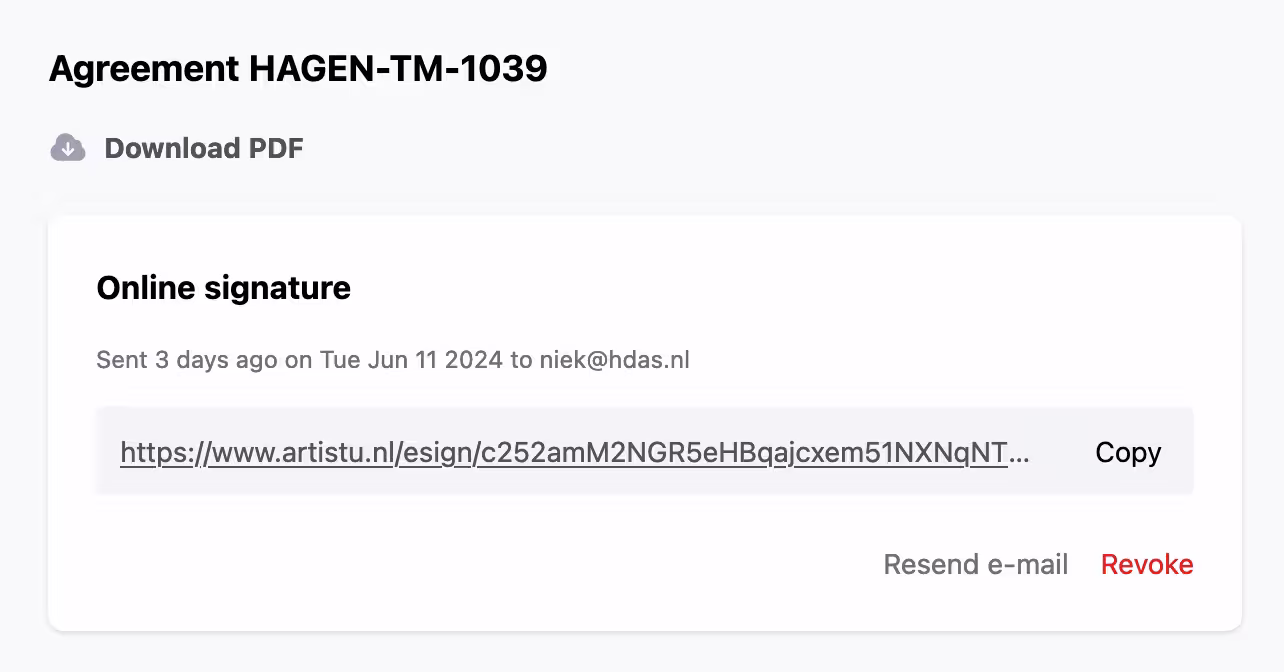Click Resend e-mail for the signature

click(x=976, y=564)
